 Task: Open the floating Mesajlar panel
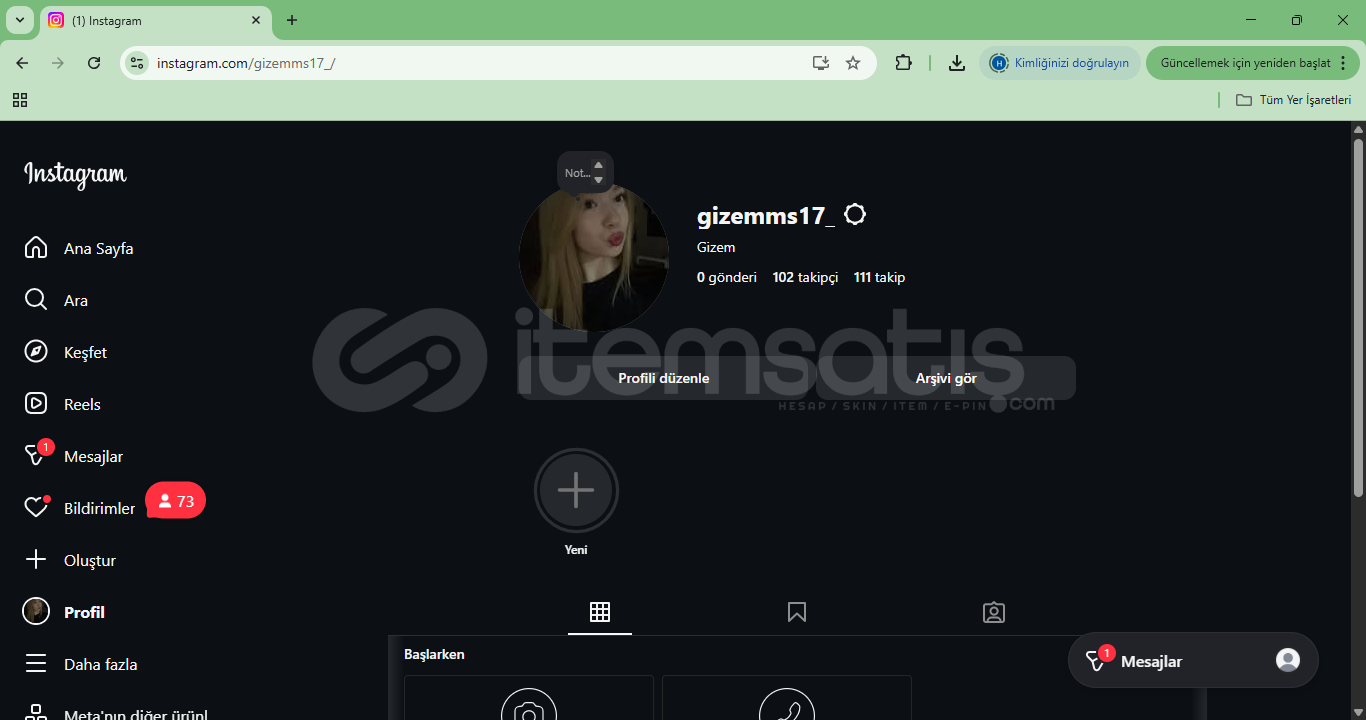pyautogui.click(x=1193, y=660)
